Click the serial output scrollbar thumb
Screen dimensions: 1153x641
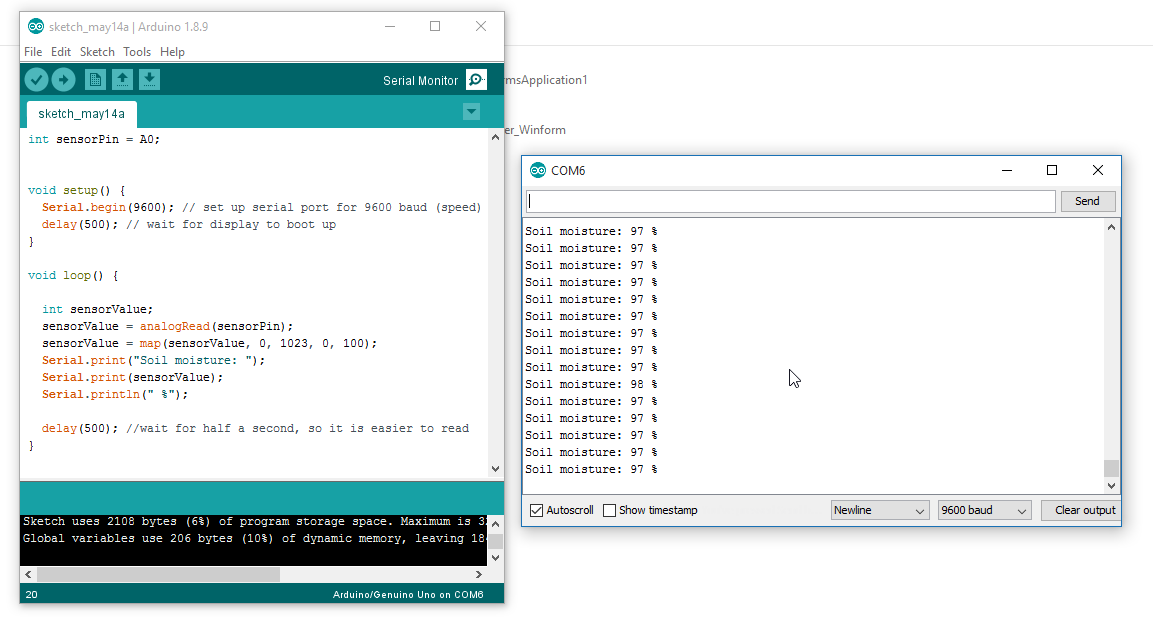(1111, 468)
